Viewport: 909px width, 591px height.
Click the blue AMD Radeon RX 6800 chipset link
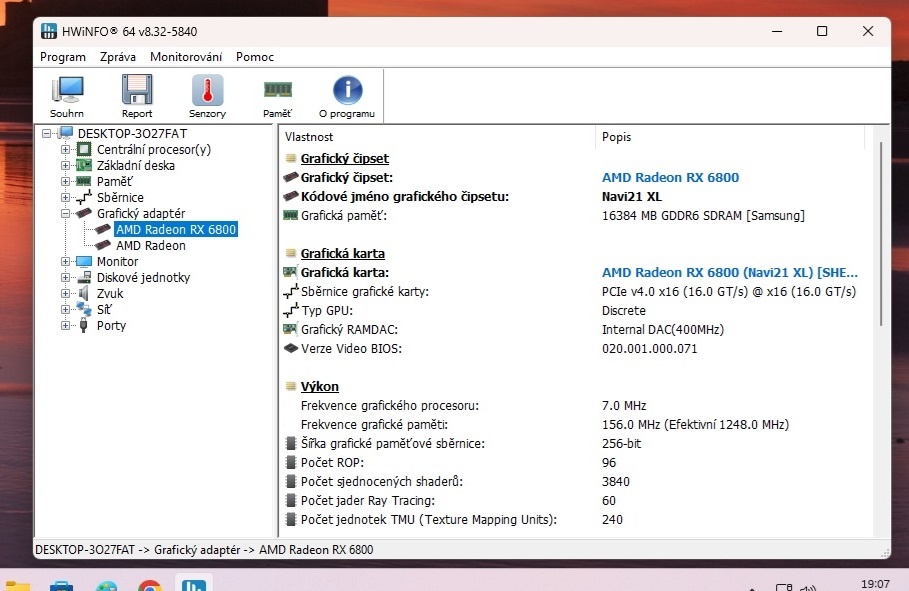coord(670,178)
